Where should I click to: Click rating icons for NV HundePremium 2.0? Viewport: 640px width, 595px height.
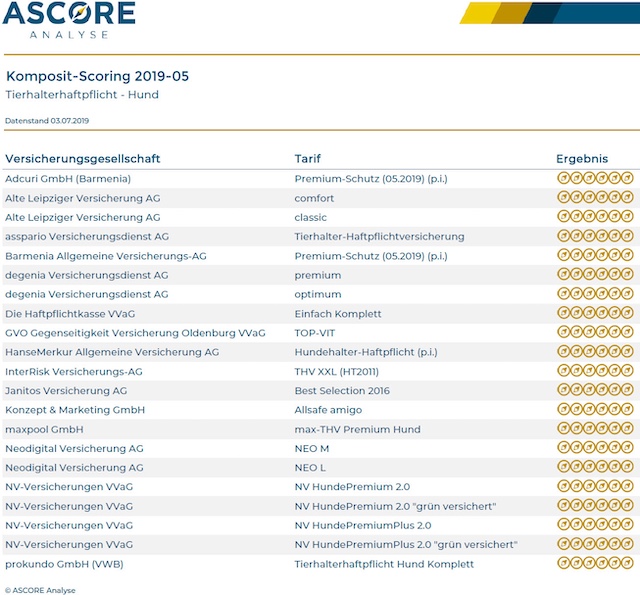(595, 486)
